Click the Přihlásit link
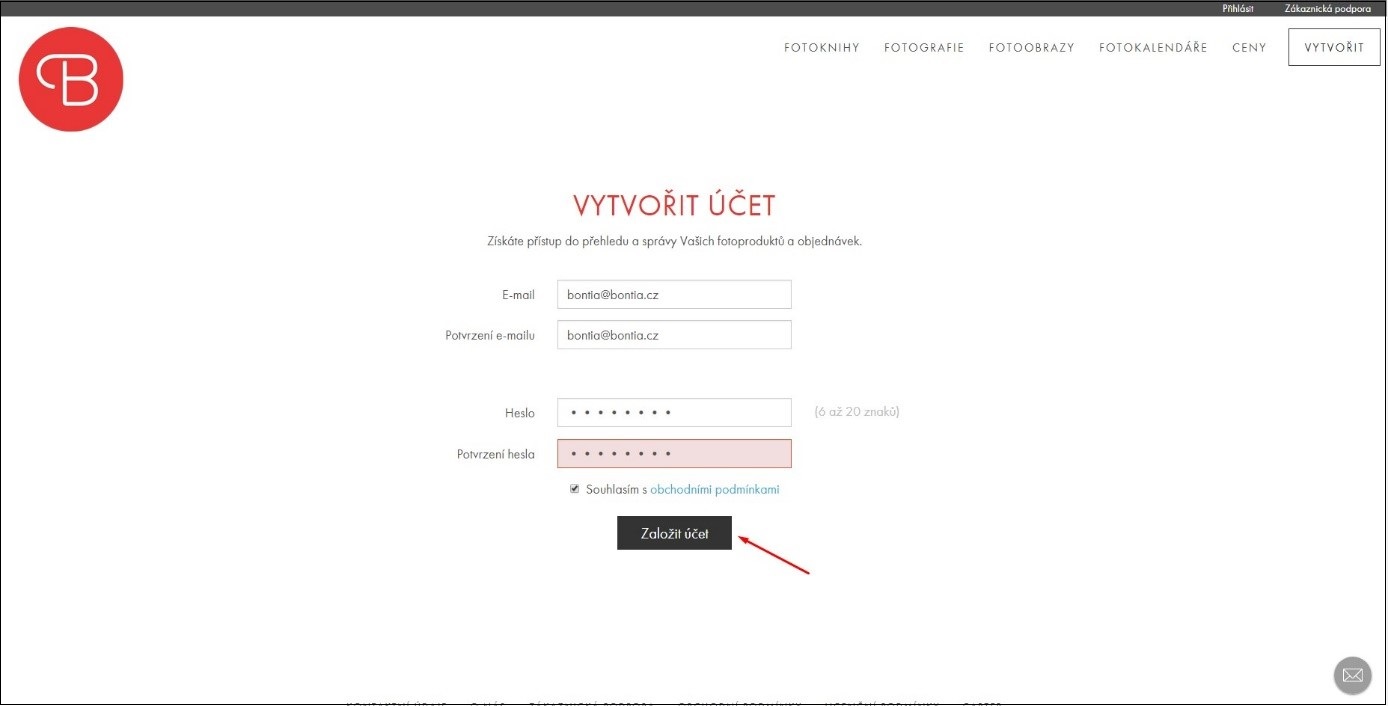This screenshot has height=706, width=1388. point(1238,9)
